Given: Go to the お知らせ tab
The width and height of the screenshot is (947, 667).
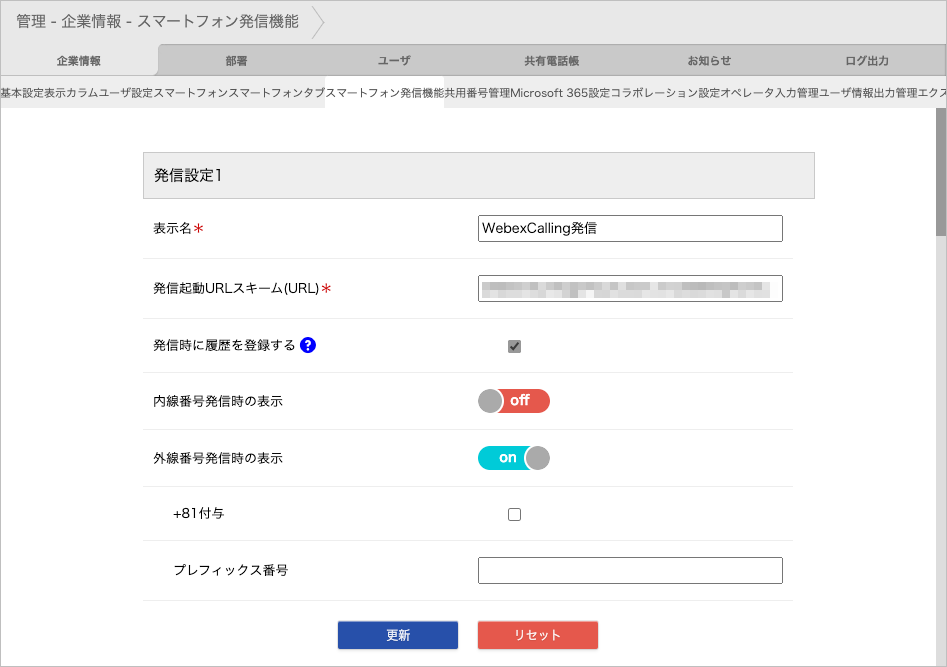Looking at the screenshot, I should coord(709,61).
